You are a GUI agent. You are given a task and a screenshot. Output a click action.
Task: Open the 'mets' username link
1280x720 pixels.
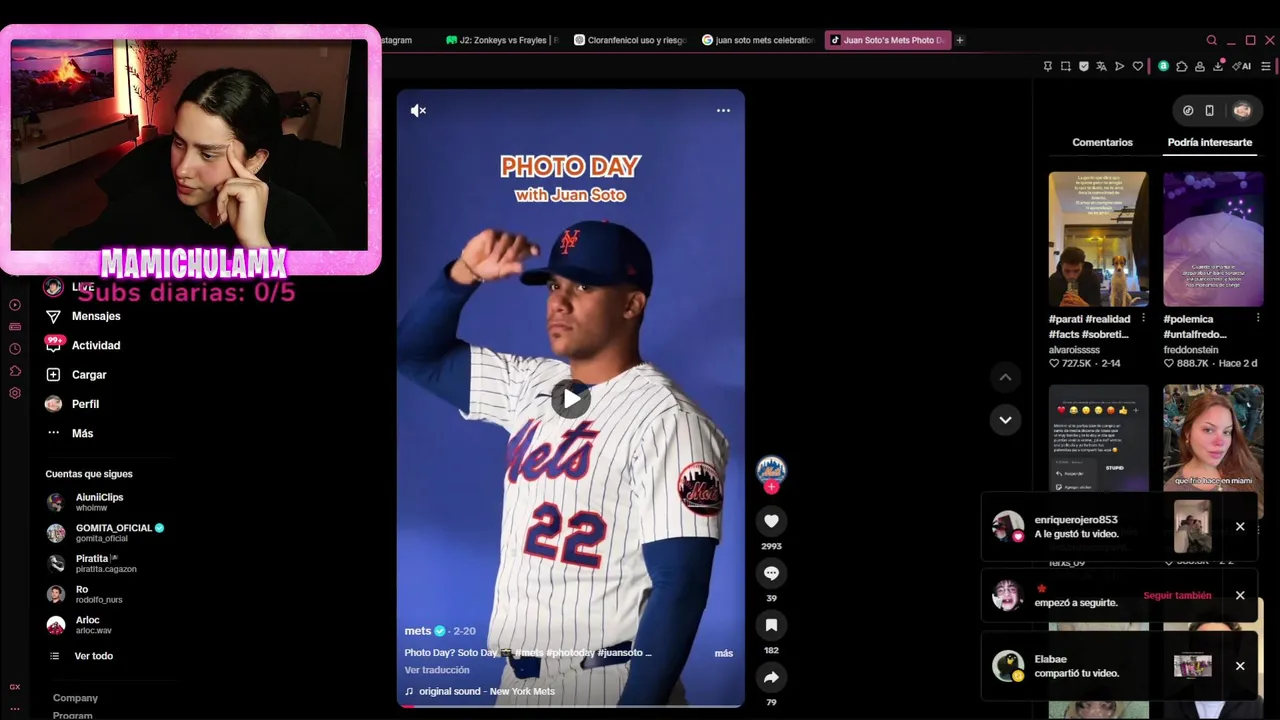click(x=418, y=631)
